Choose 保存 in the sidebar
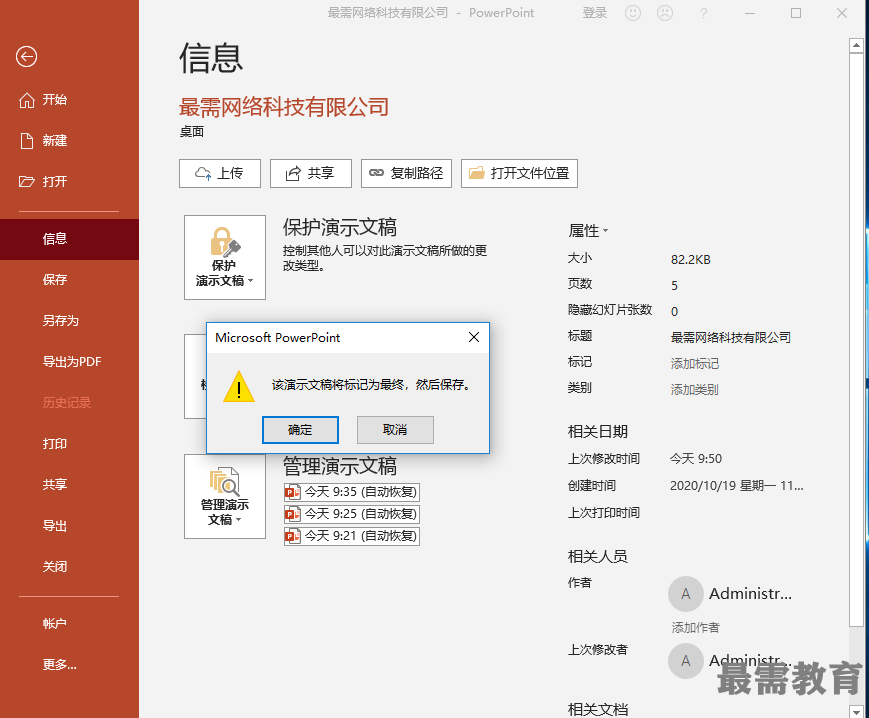869x718 pixels. (54, 280)
